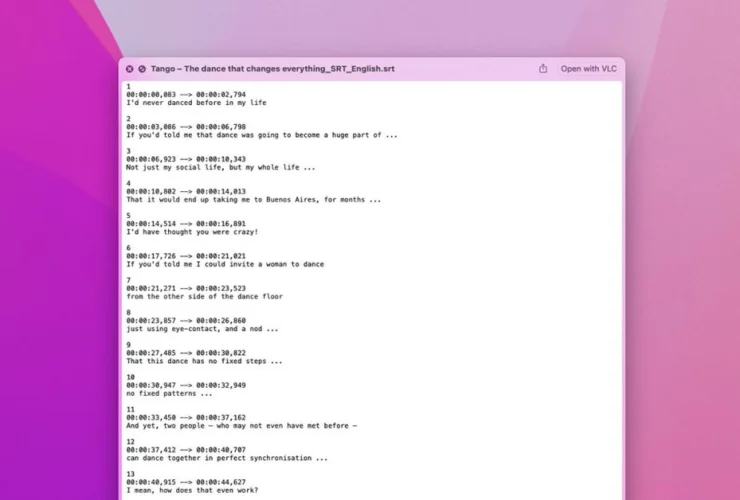This screenshot has height=500, width=740.
Task: Click the line mentioning Buenos Aires
Action: click(253, 200)
